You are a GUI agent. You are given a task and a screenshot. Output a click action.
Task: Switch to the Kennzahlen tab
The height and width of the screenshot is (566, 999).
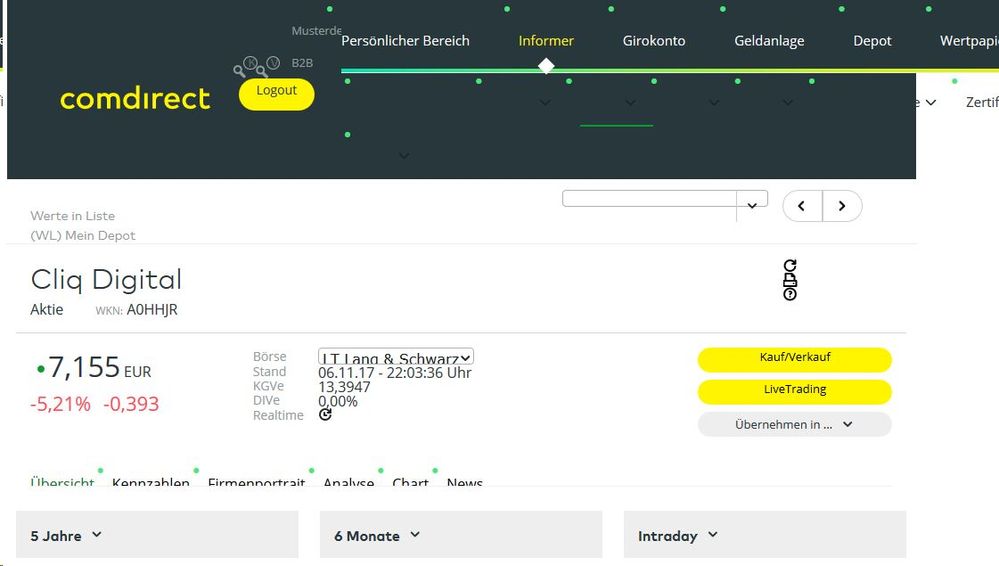click(x=151, y=482)
